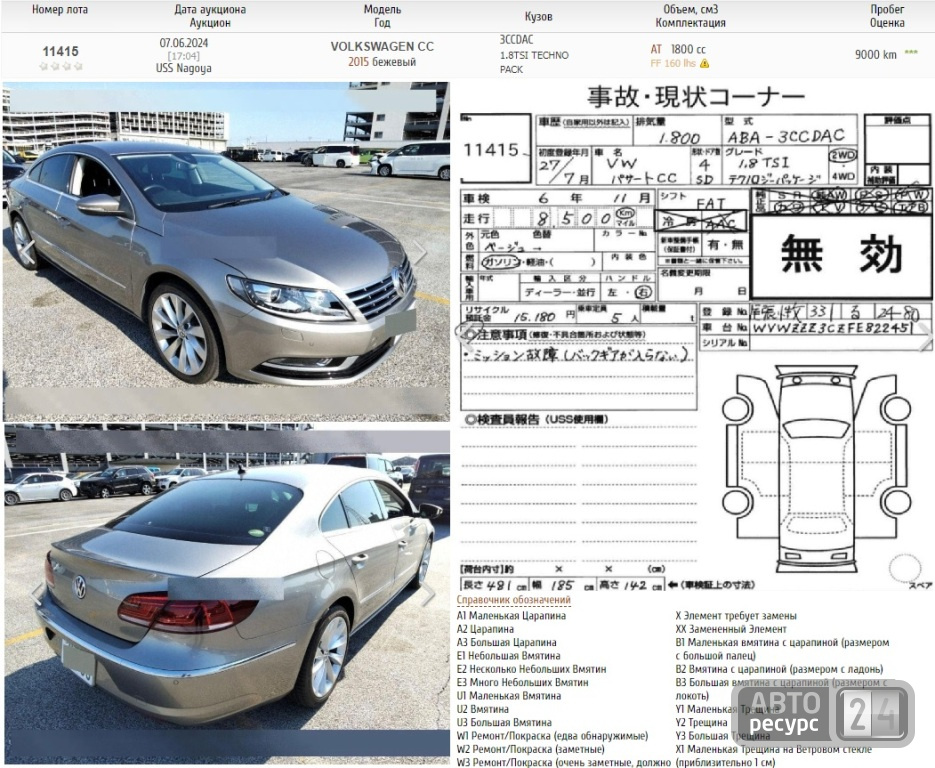This screenshot has width=935, height=768.
Task: Click legend entry U1 Маленькая Вмятина
Action: point(509,696)
